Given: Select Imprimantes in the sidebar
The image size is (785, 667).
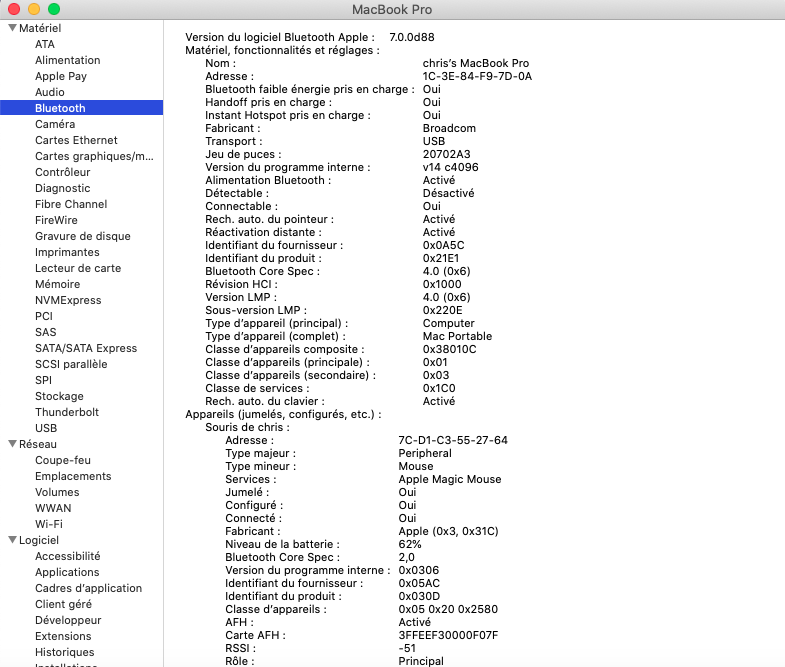Looking at the screenshot, I should tap(67, 252).
